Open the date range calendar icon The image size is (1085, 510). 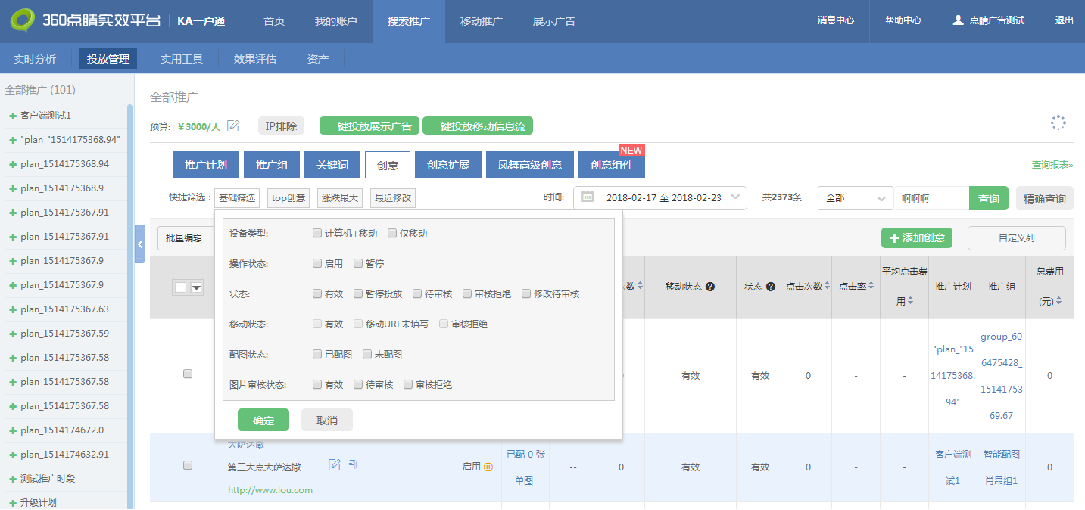pyautogui.click(x=588, y=198)
